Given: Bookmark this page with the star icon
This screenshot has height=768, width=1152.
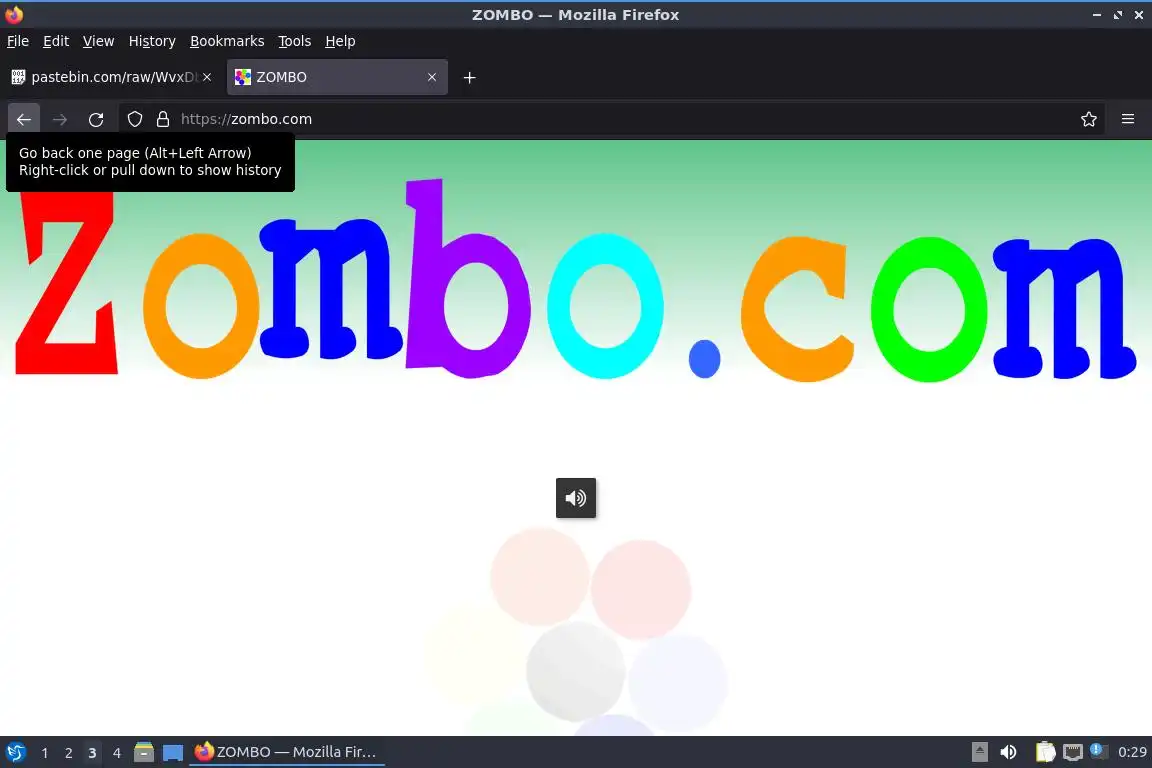Looking at the screenshot, I should pyautogui.click(x=1089, y=119).
